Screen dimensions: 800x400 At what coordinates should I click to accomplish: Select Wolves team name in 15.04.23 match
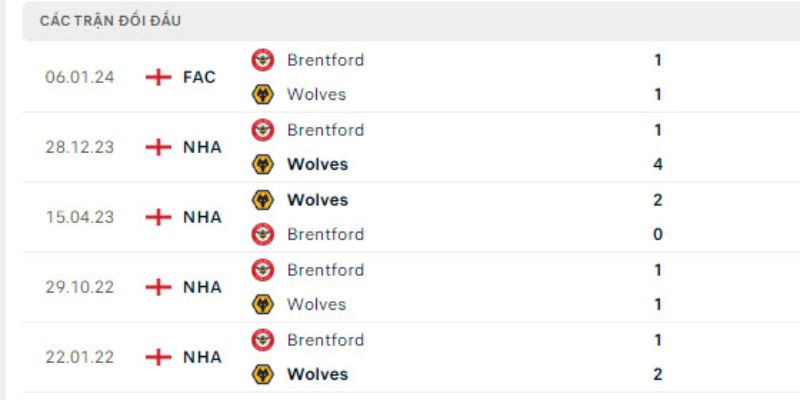317,200
